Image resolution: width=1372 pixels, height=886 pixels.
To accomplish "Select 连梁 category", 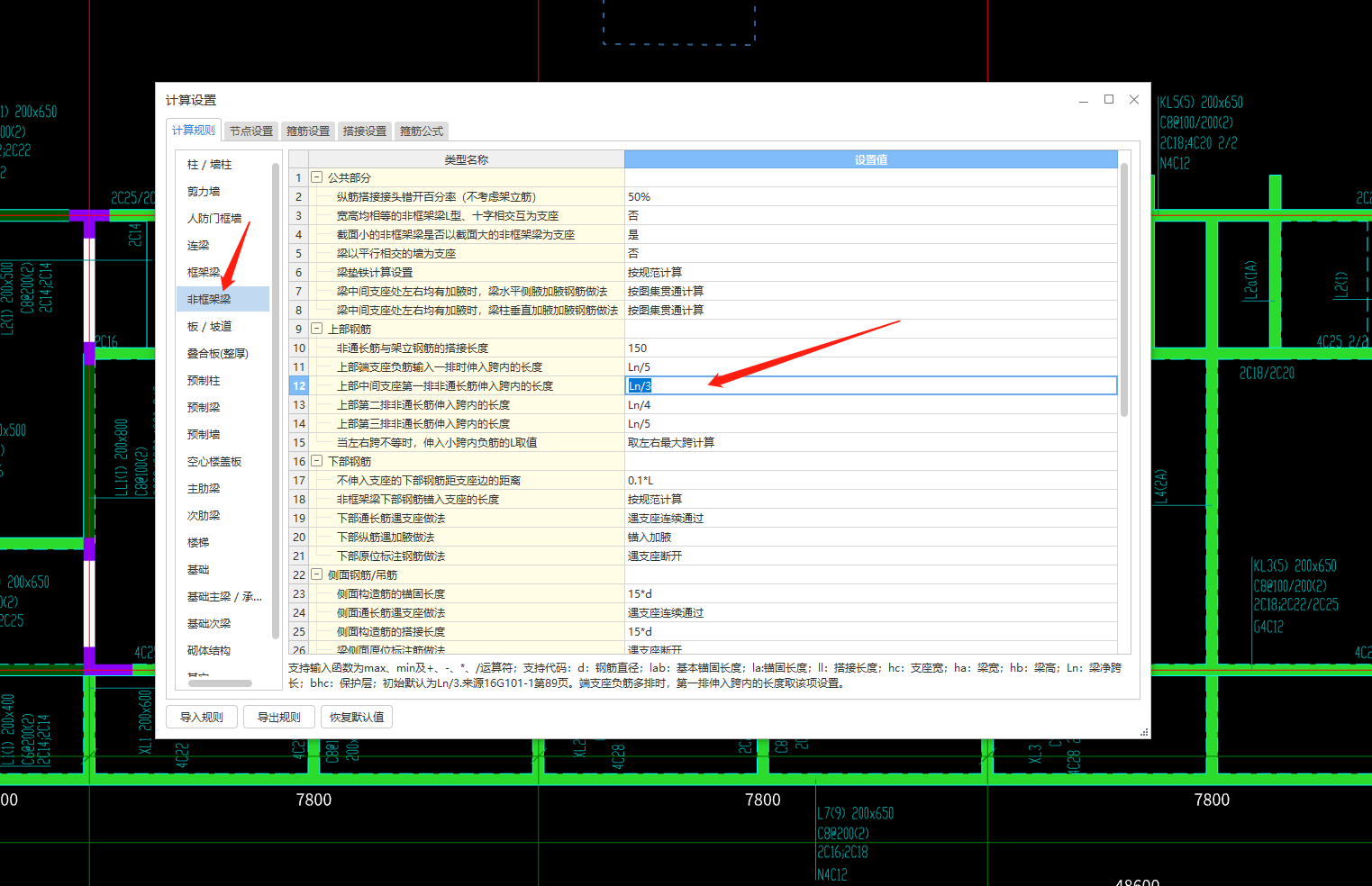I will click(223, 246).
